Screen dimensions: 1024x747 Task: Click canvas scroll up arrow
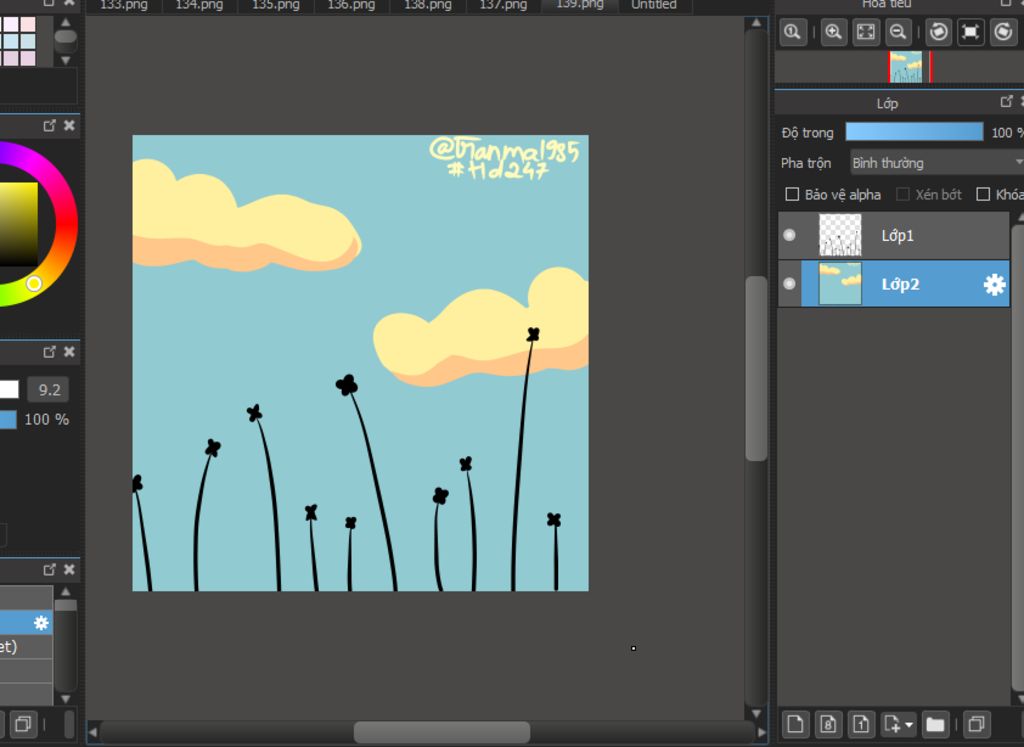tap(756, 23)
